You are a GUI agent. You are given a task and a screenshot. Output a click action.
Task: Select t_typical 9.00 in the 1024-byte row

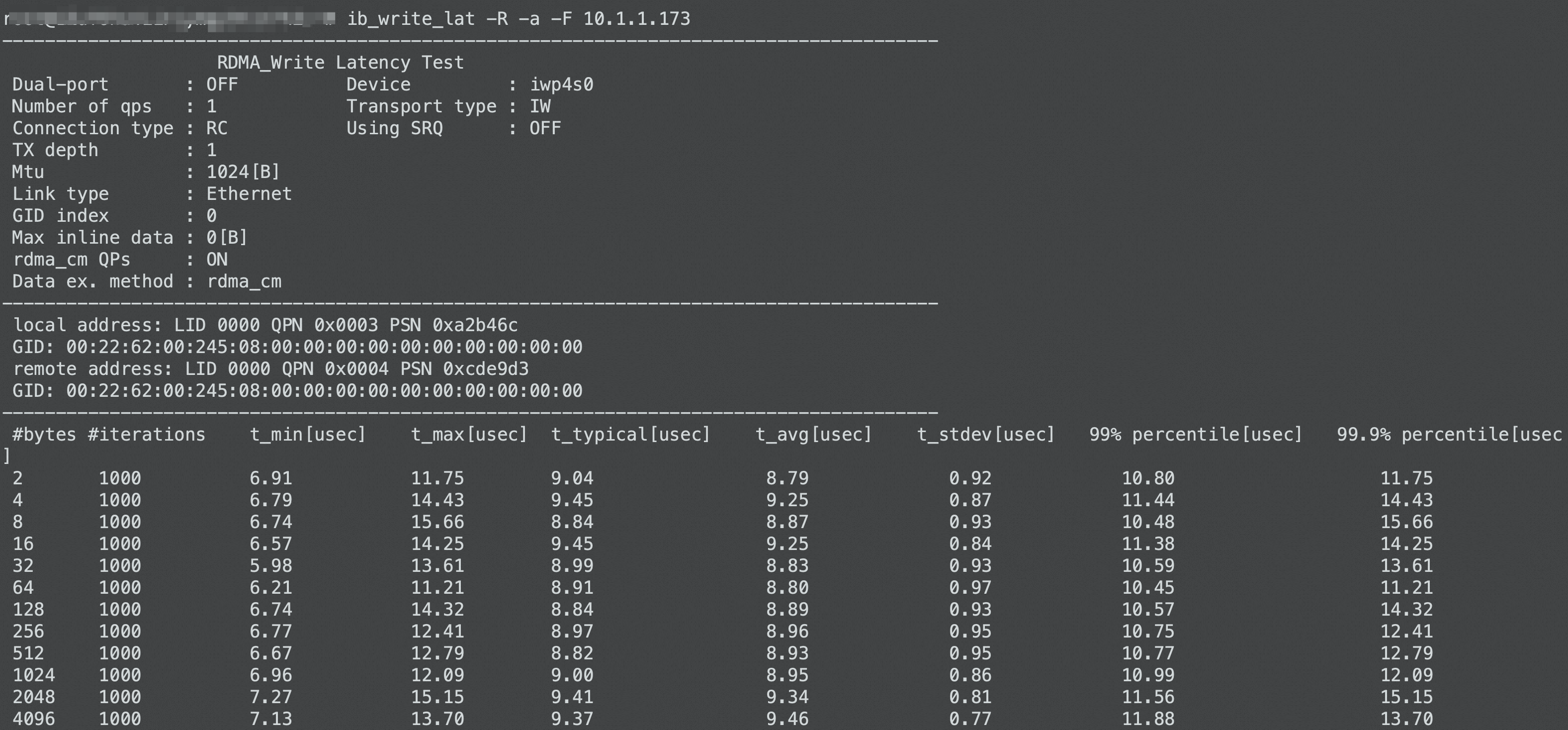572,676
